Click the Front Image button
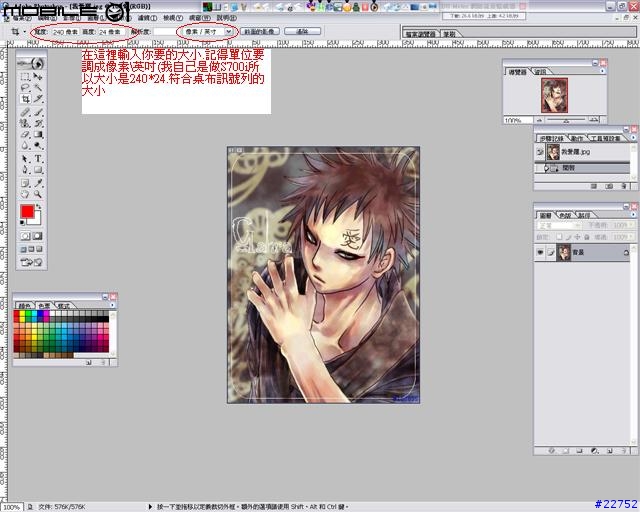640x512 pixels. (260, 31)
